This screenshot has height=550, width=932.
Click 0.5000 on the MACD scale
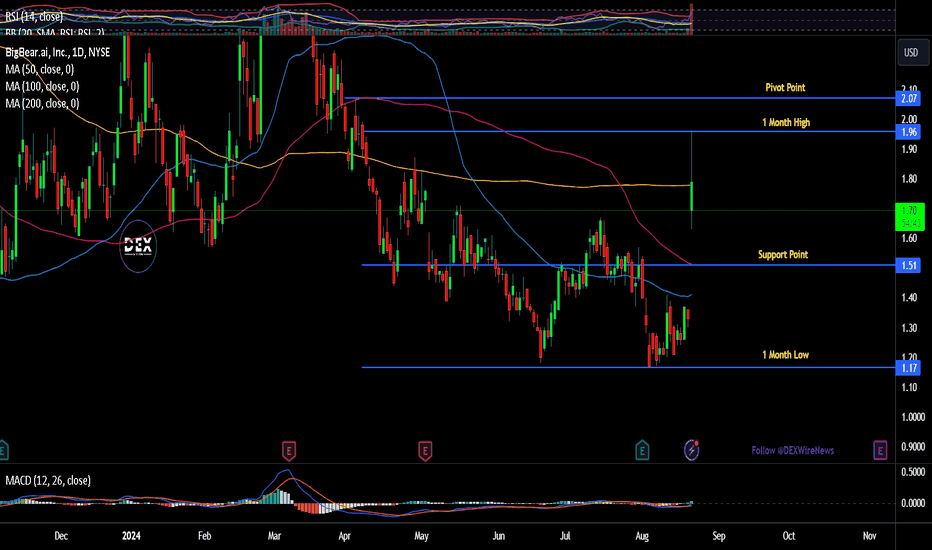[x=912, y=472]
